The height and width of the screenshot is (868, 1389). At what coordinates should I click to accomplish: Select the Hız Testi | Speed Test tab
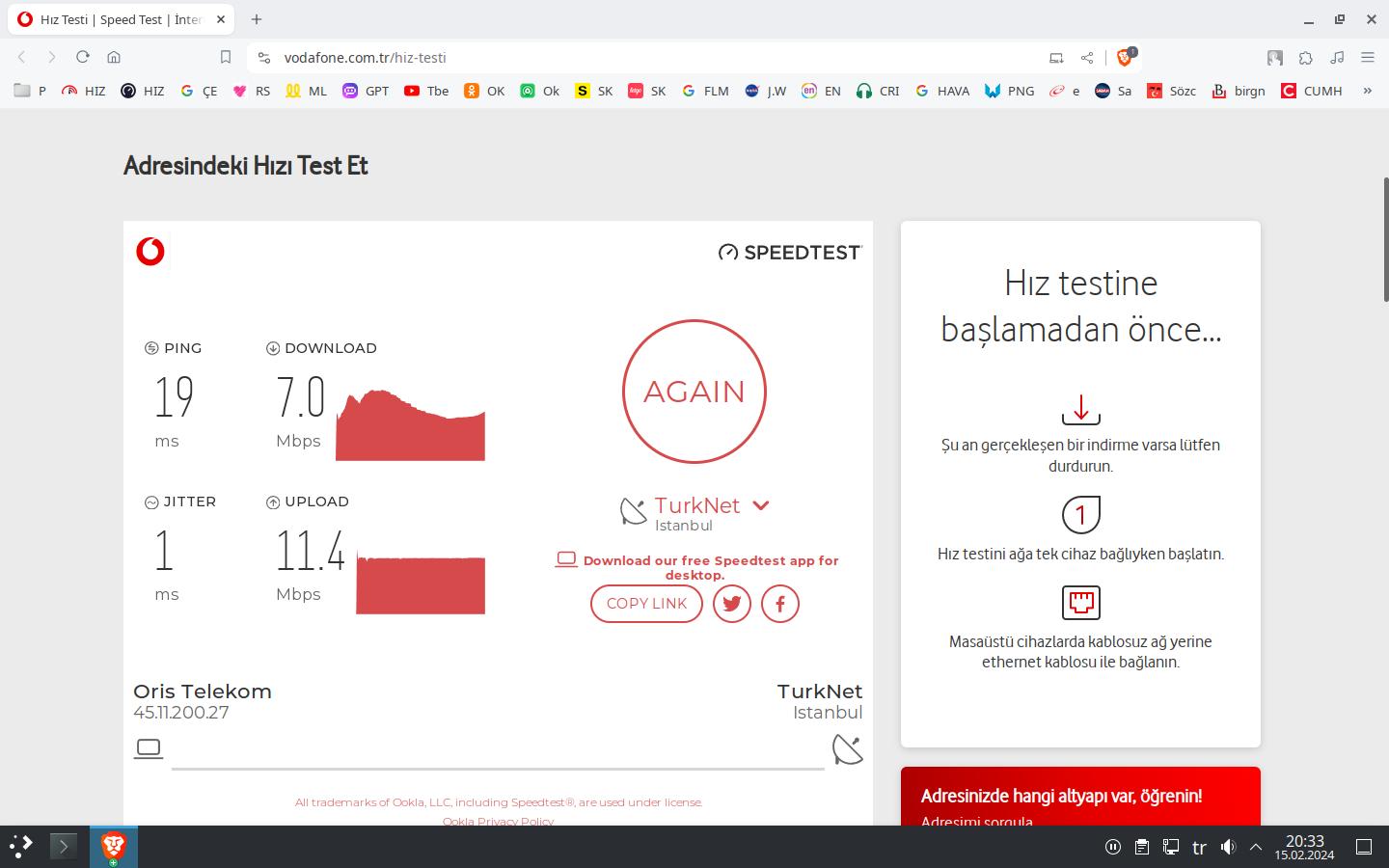pos(123,19)
